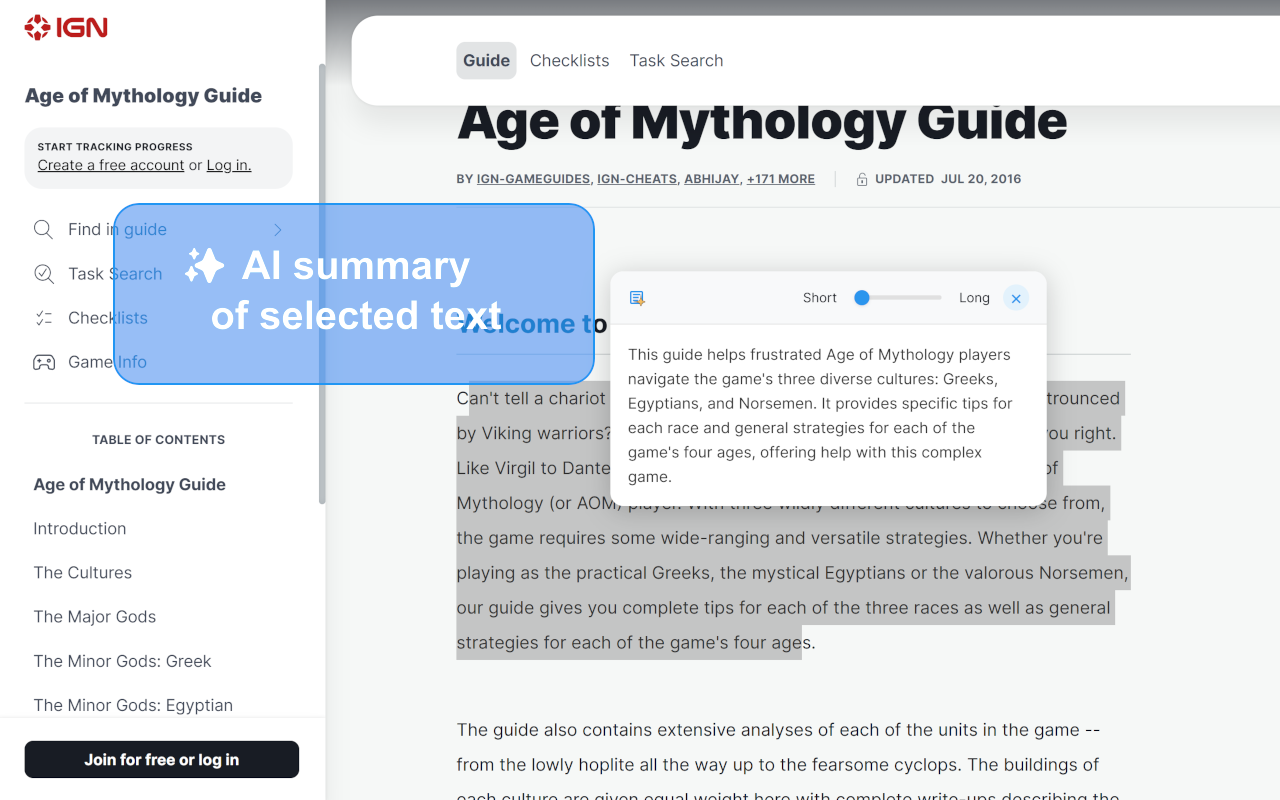The height and width of the screenshot is (800, 1280).
Task: Open The Cultures in table of contents
Action: 83,573
